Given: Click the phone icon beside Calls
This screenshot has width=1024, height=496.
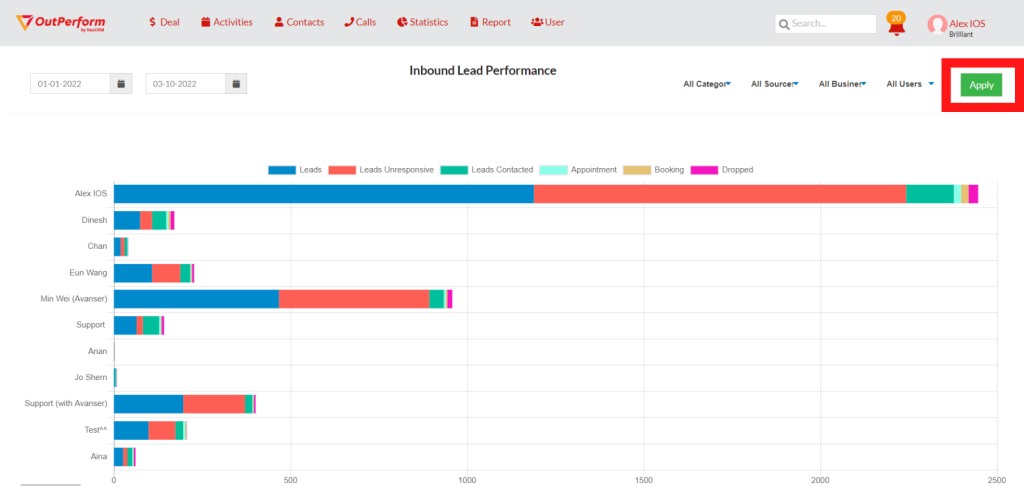Looking at the screenshot, I should tap(349, 22).
